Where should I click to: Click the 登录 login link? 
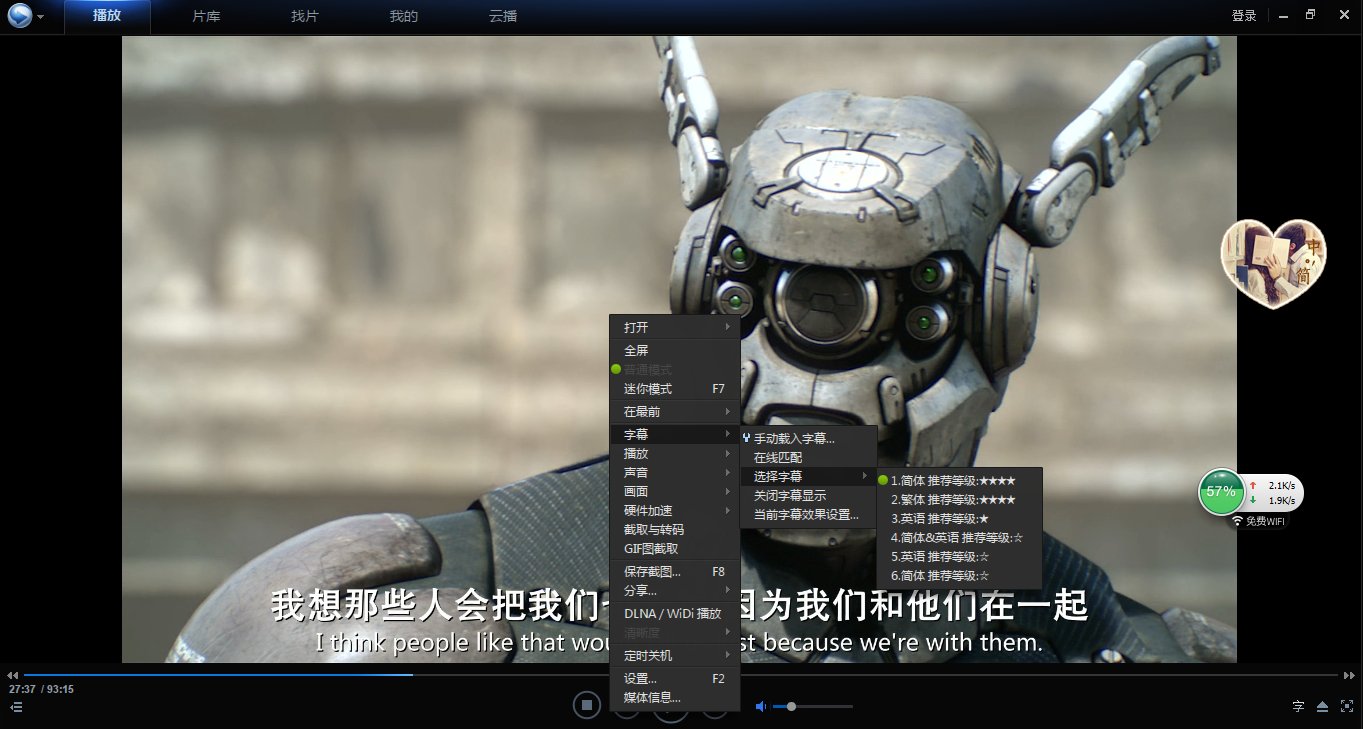pyautogui.click(x=1244, y=16)
